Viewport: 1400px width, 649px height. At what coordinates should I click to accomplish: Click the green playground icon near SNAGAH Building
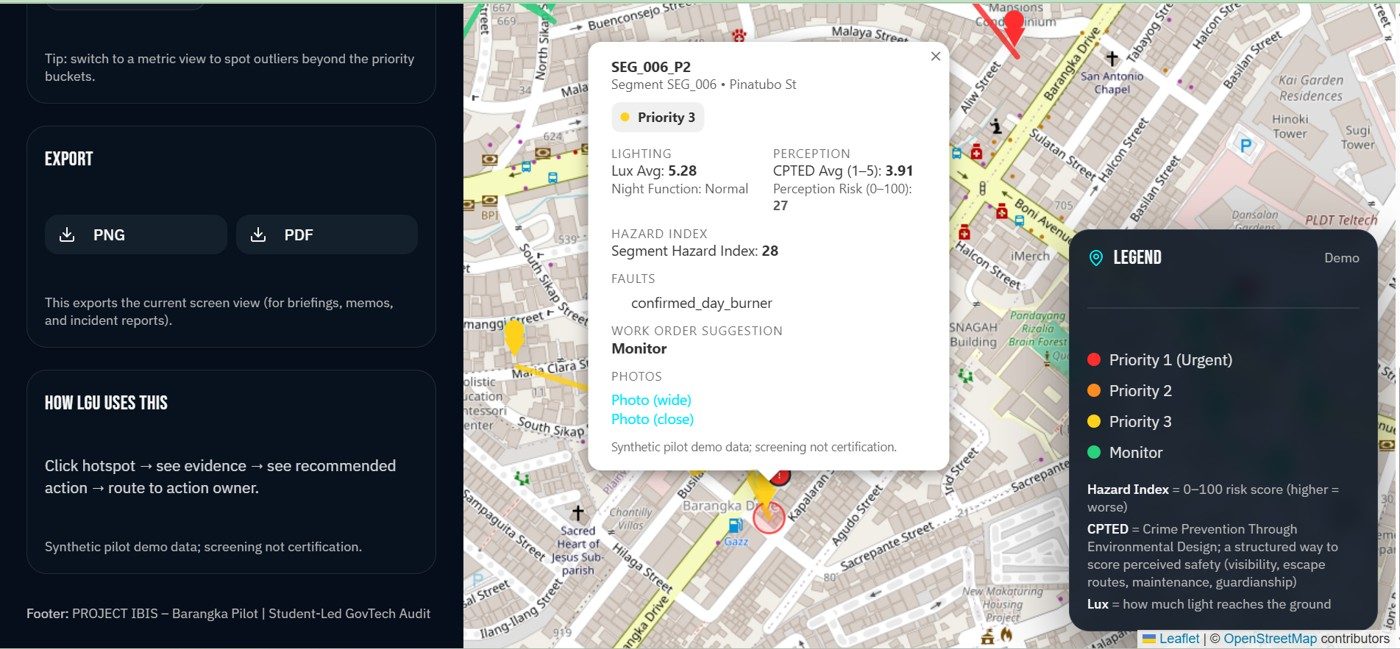(965, 376)
